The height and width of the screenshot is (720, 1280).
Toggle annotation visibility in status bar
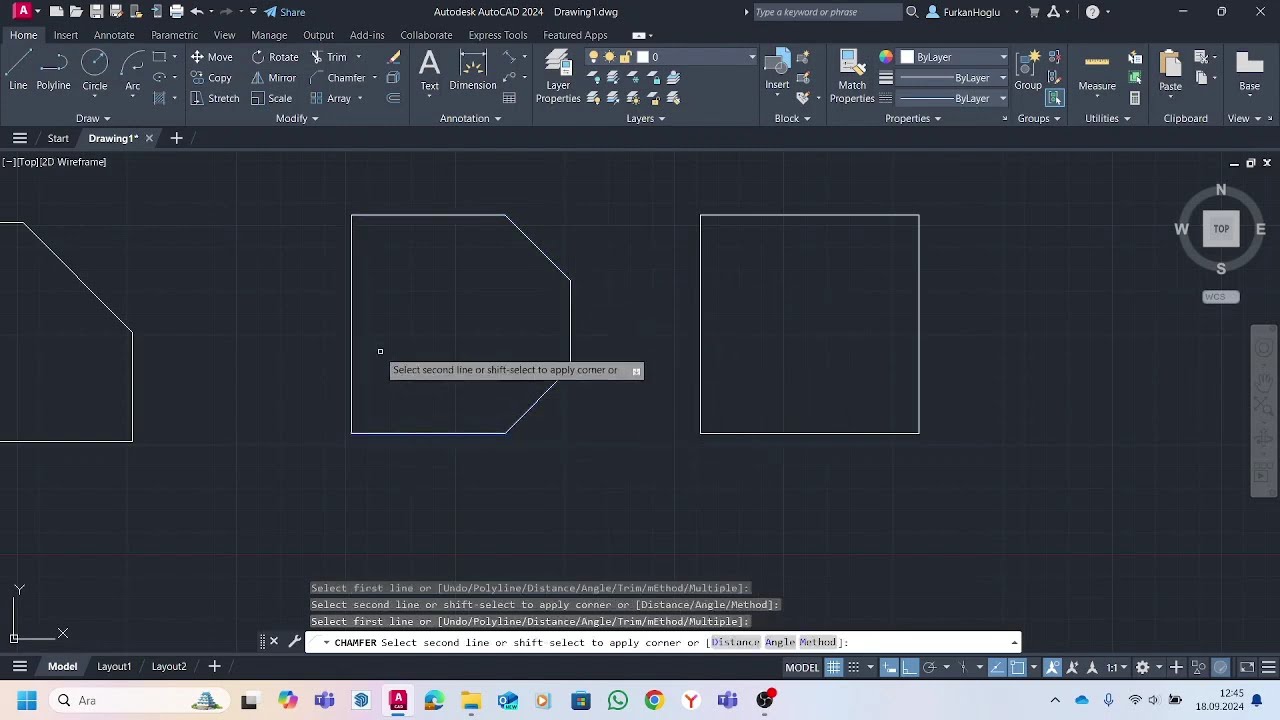(x=1052, y=667)
